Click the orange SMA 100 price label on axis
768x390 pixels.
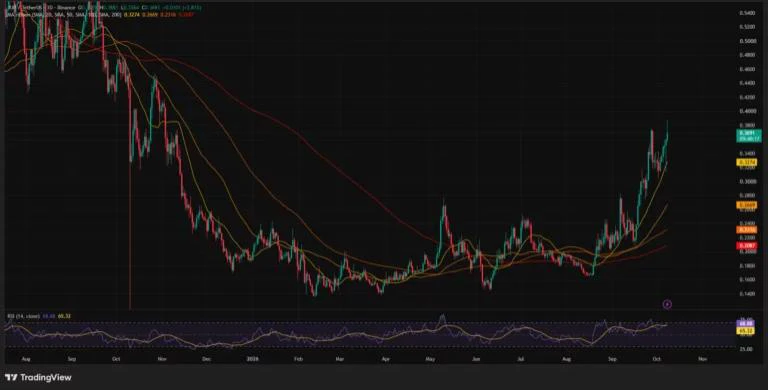coord(747,230)
